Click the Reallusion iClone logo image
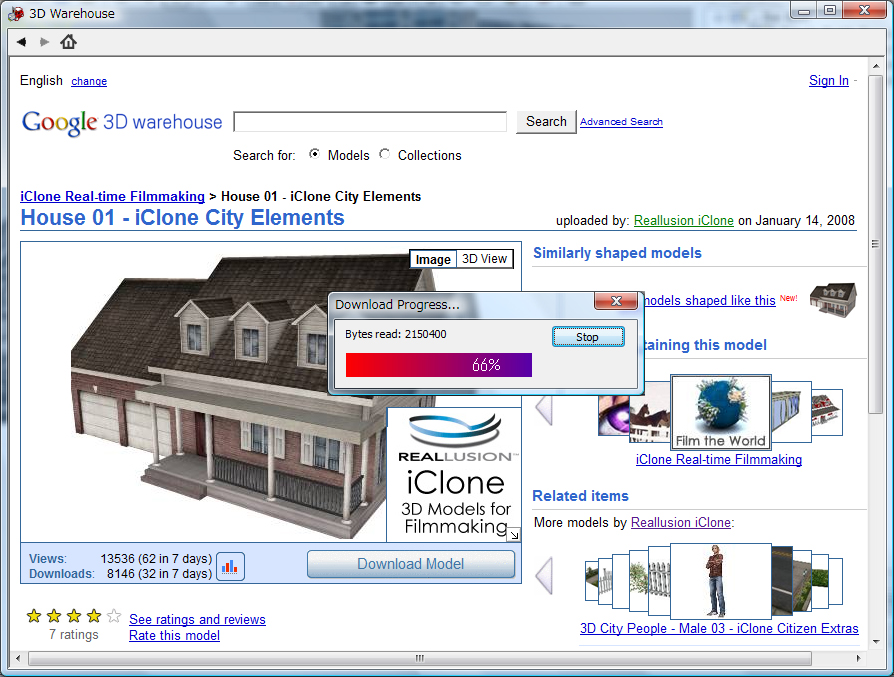Image resolution: width=894 pixels, height=677 pixels. [454, 475]
